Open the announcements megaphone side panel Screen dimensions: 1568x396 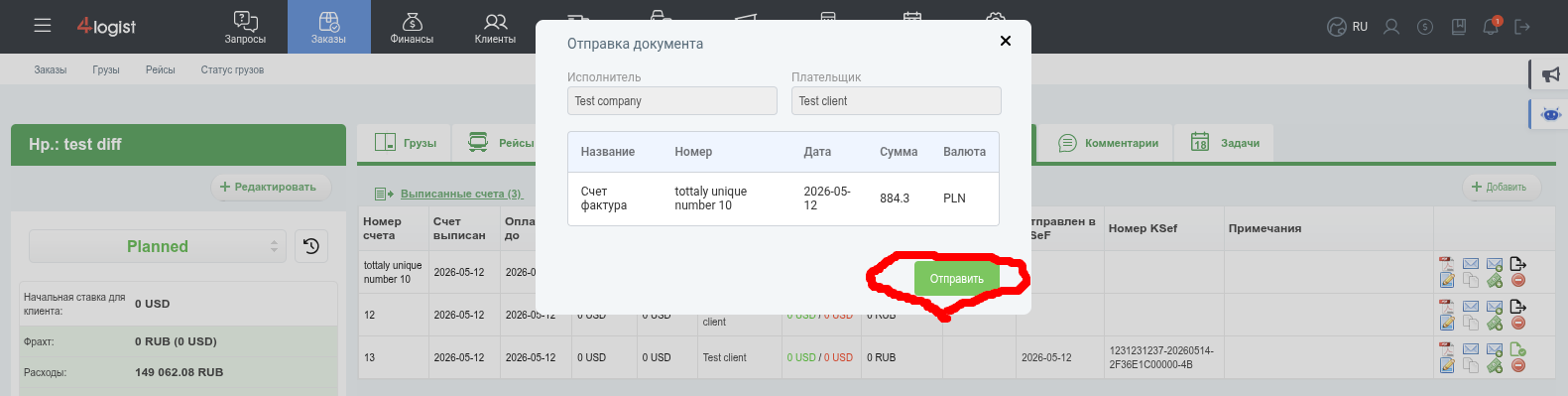pyautogui.click(x=1550, y=74)
